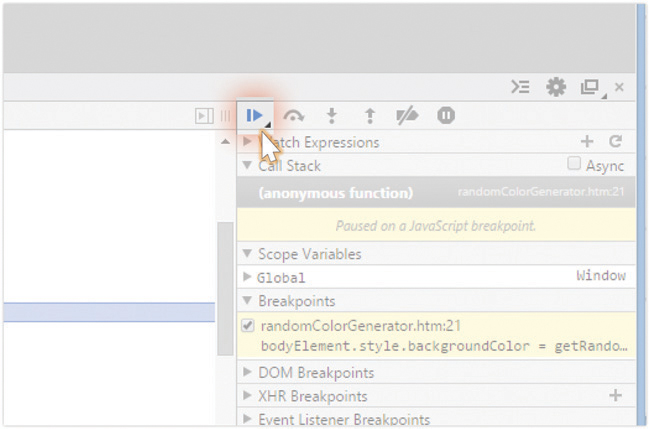Add a watch expression with plus icon
Image resolution: width=650 pixels, height=429 pixels.
tap(587, 142)
